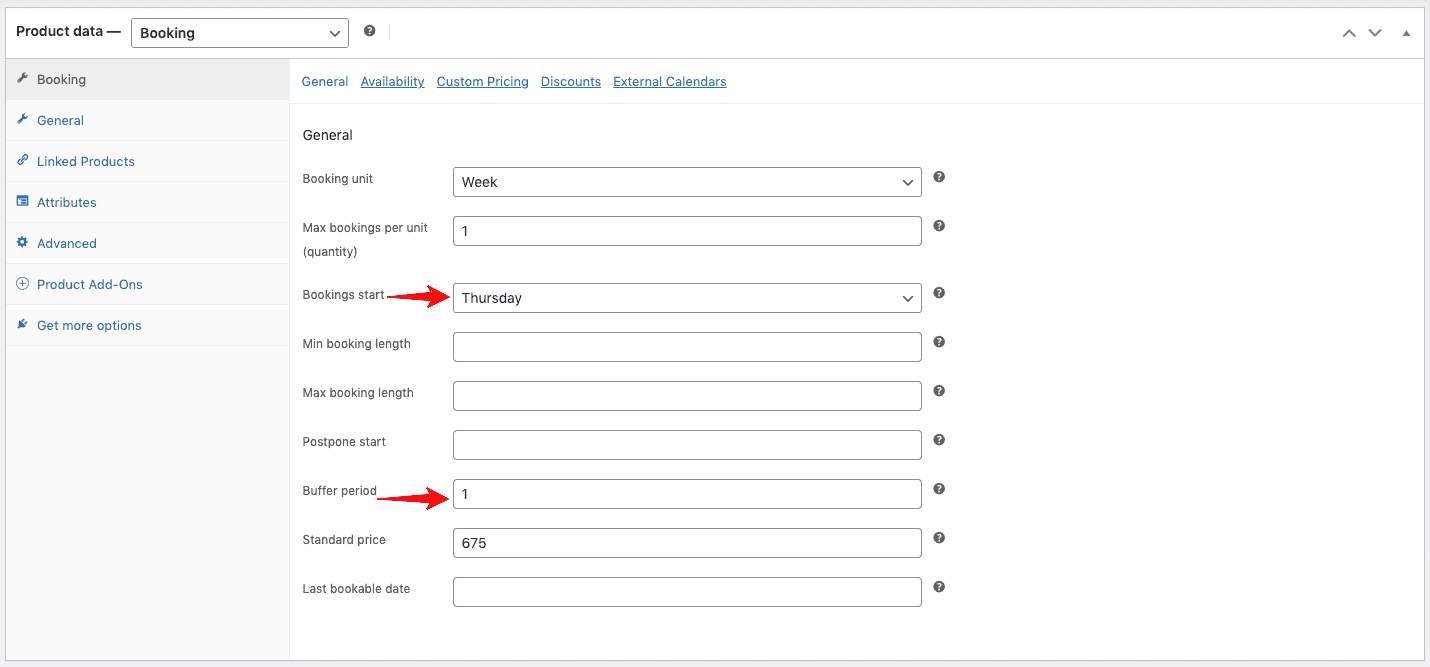Select the General sidebar tab
This screenshot has width=1430, height=667.
pyautogui.click(x=147, y=120)
